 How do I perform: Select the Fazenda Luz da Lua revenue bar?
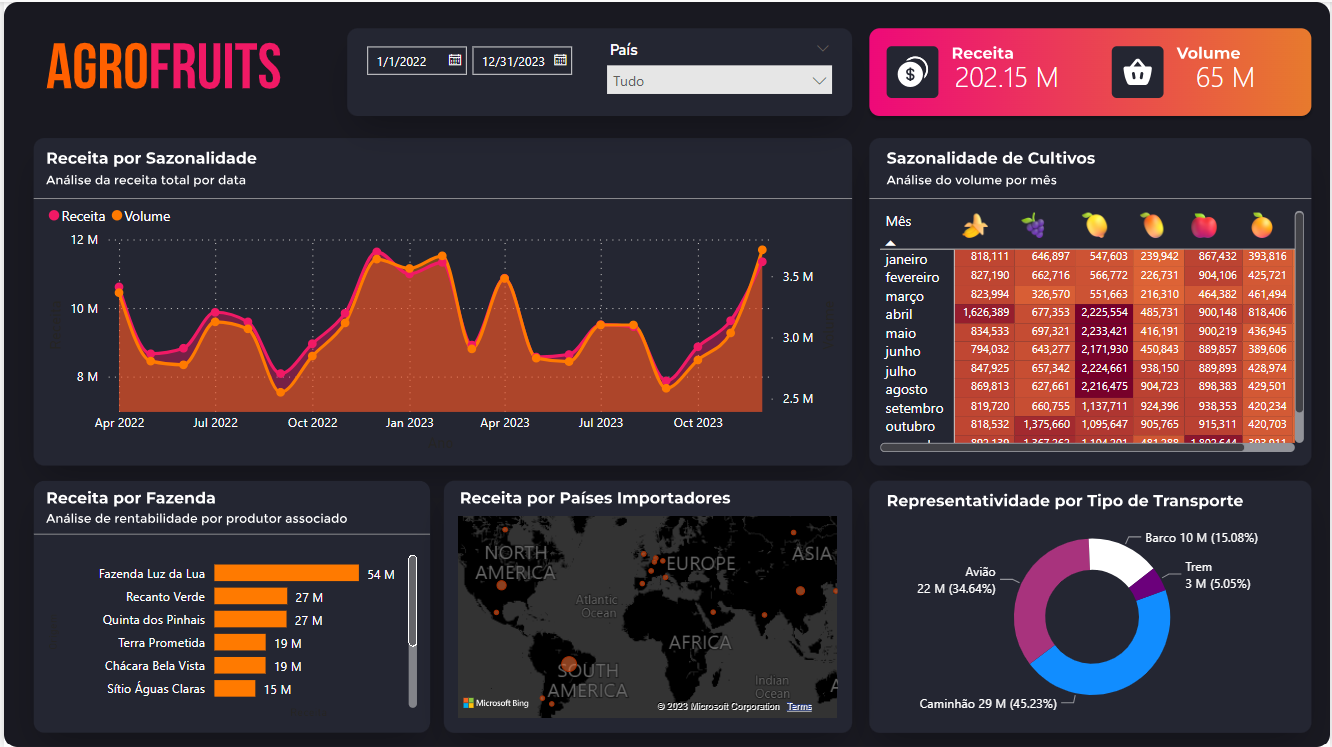pyautogui.click(x=285, y=573)
